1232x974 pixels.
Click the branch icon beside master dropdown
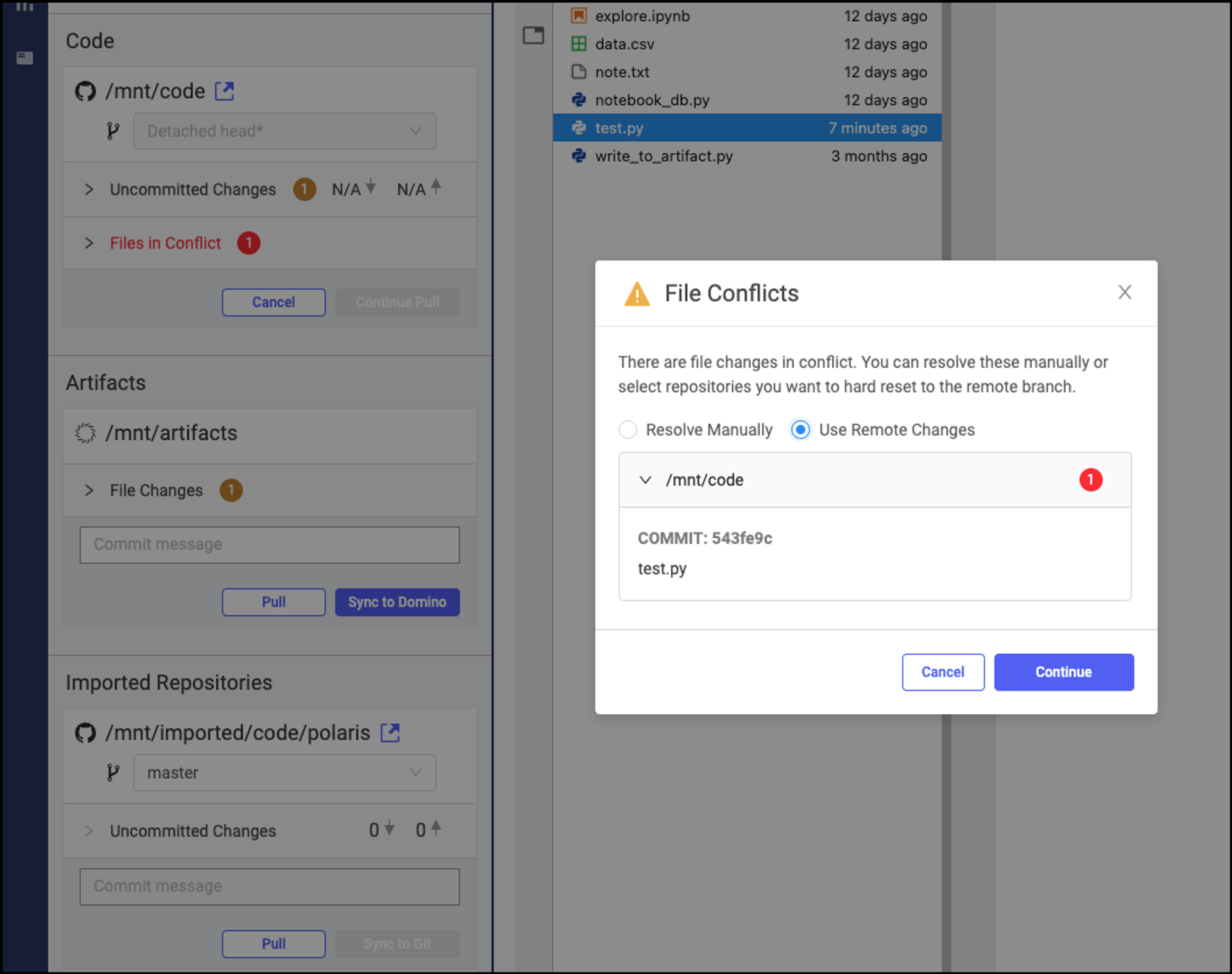pyautogui.click(x=113, y=773)
